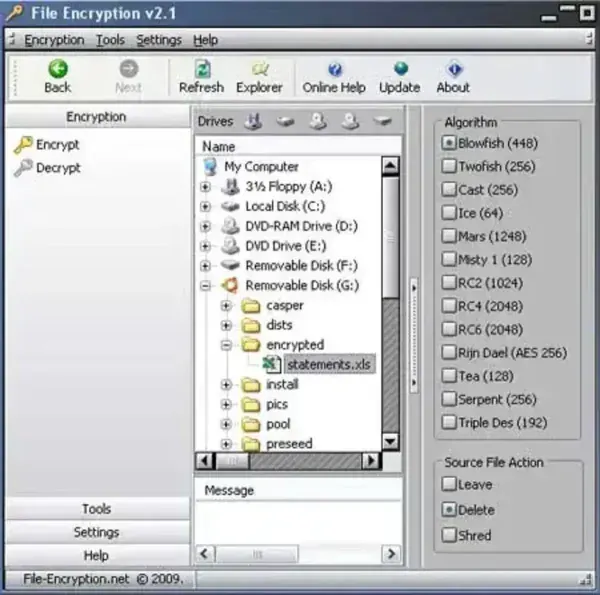Click the Name column header
Viewport: 600px width, 595px height.
[298, 147]
